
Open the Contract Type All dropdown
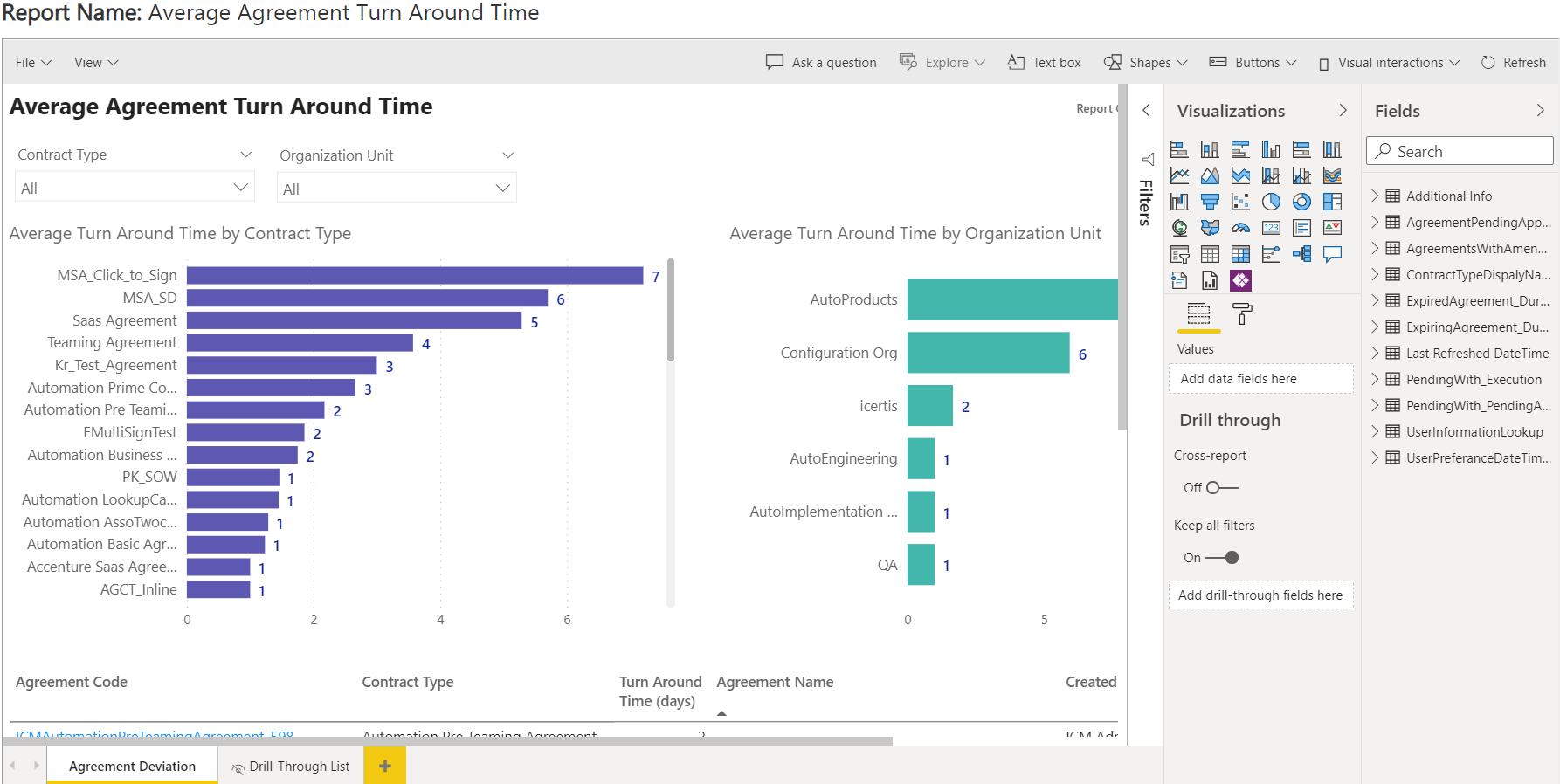(x=135, y=188)
